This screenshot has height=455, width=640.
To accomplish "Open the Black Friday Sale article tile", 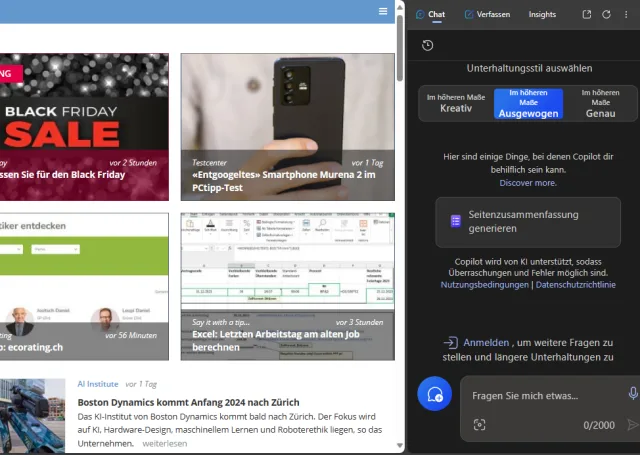I will pos(84,127).
